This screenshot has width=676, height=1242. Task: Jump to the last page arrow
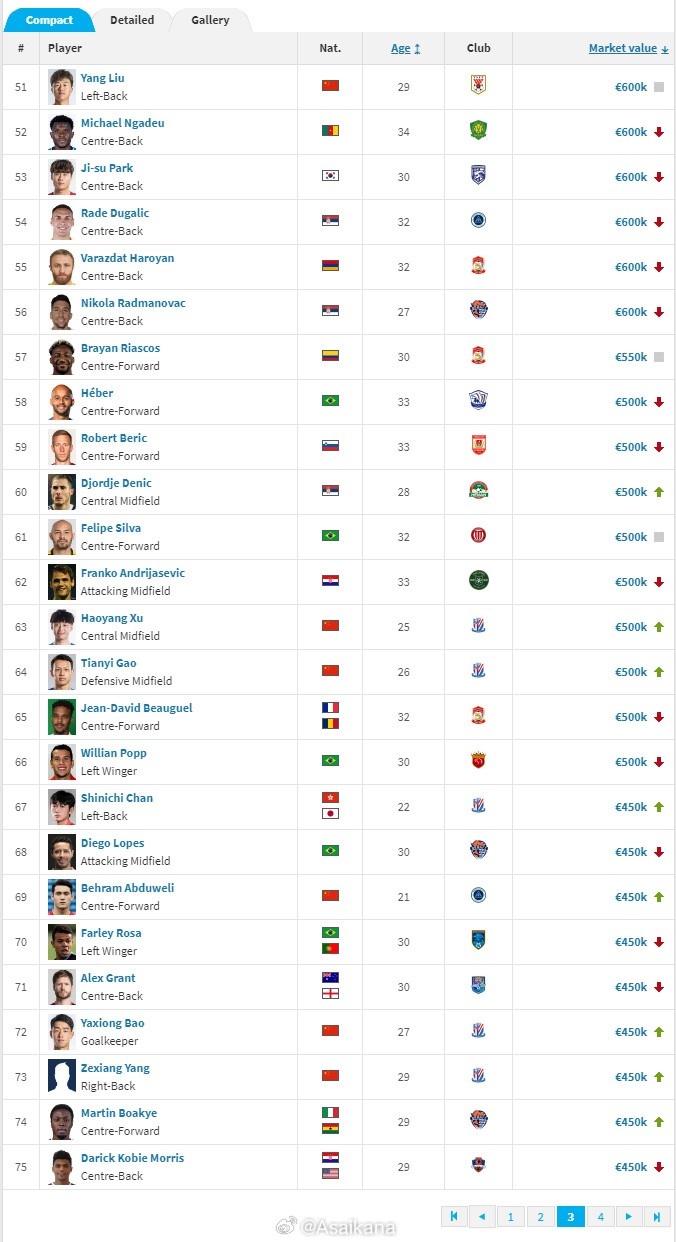pos(657,1216)
